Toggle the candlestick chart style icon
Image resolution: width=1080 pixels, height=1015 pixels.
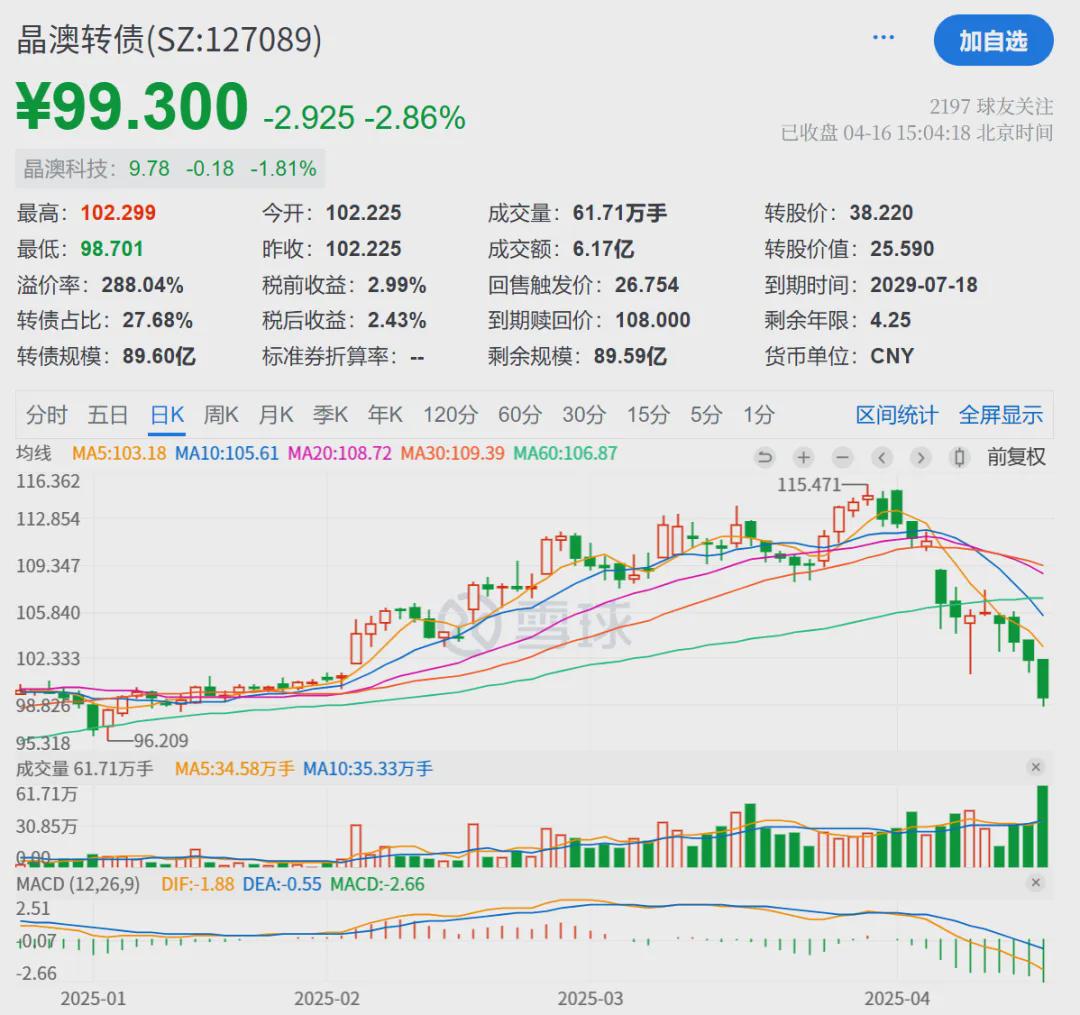pos(959,457)
